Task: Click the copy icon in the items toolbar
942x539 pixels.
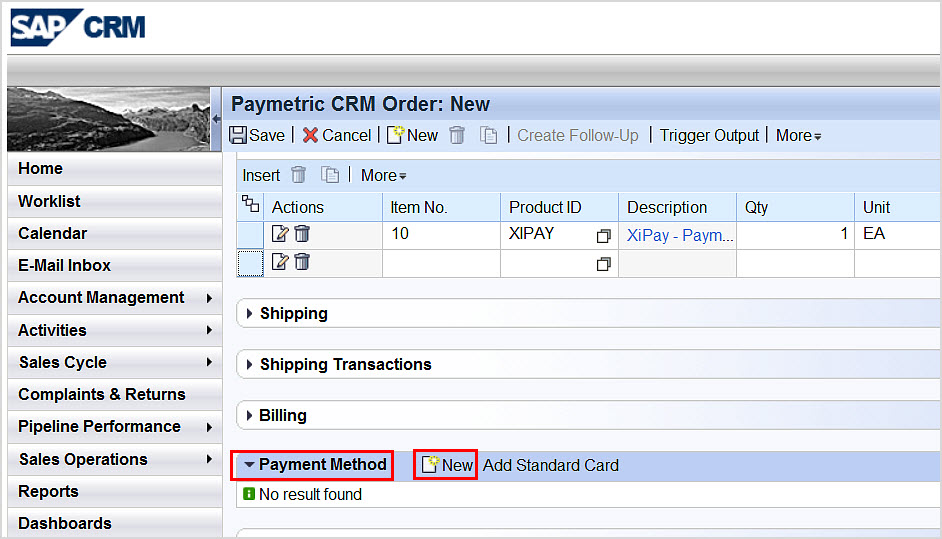Action: tap(330, 175)
